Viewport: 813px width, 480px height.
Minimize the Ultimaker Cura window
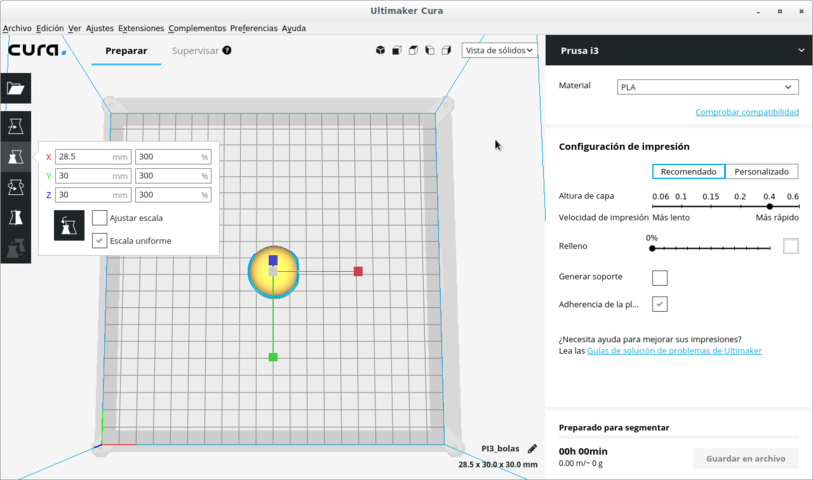pyautogui.click(x=758, y=11)
